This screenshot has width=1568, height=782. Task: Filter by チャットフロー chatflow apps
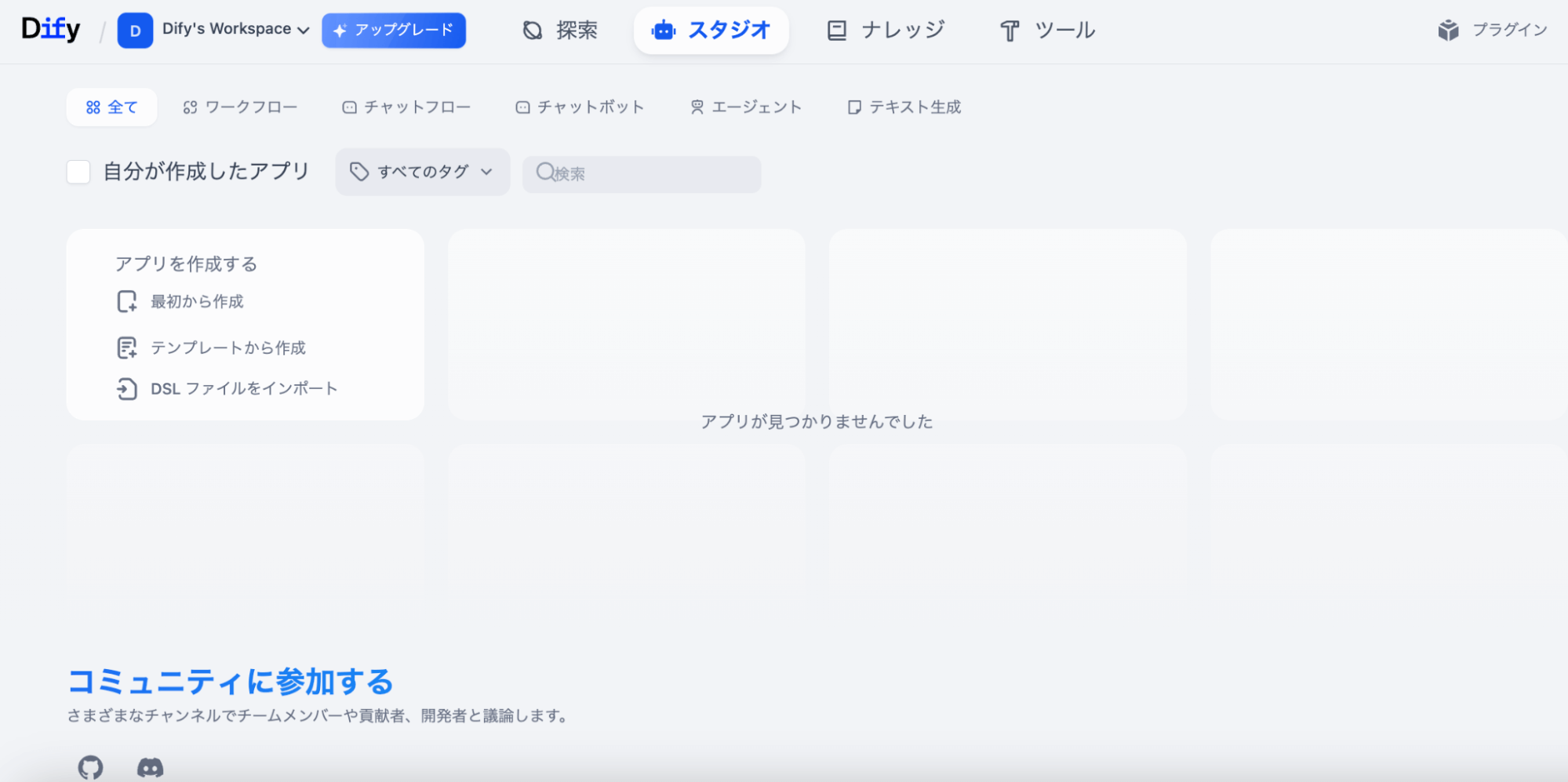[406, 107]
